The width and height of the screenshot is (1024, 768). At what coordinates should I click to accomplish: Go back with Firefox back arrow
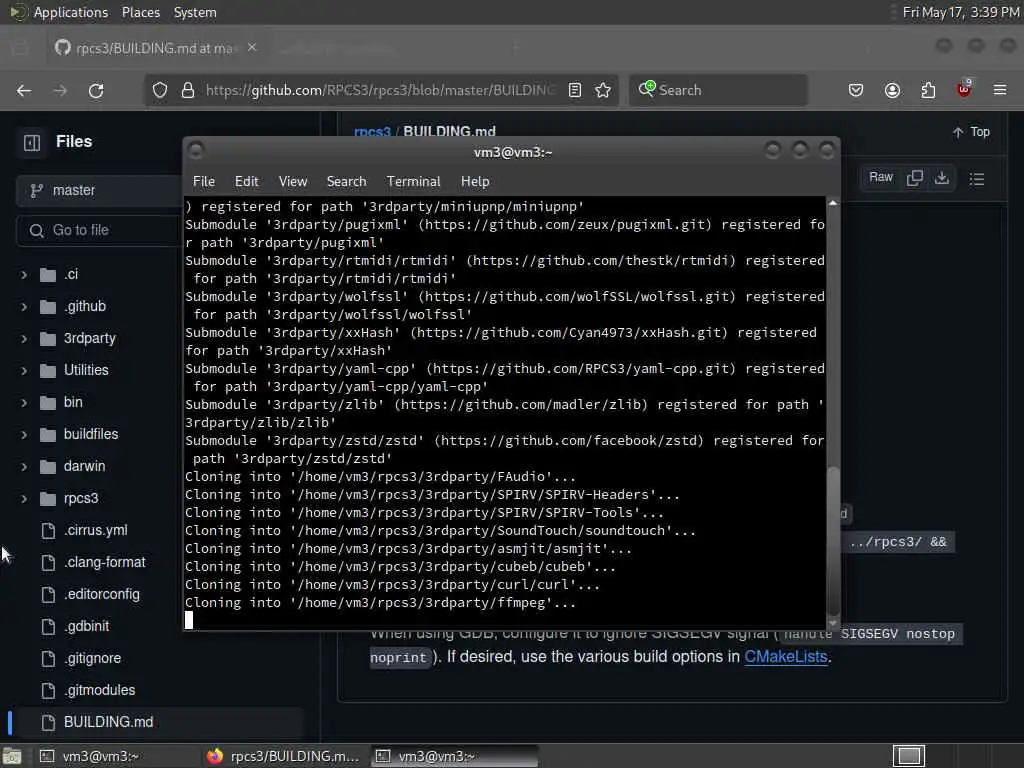(24, 91)
